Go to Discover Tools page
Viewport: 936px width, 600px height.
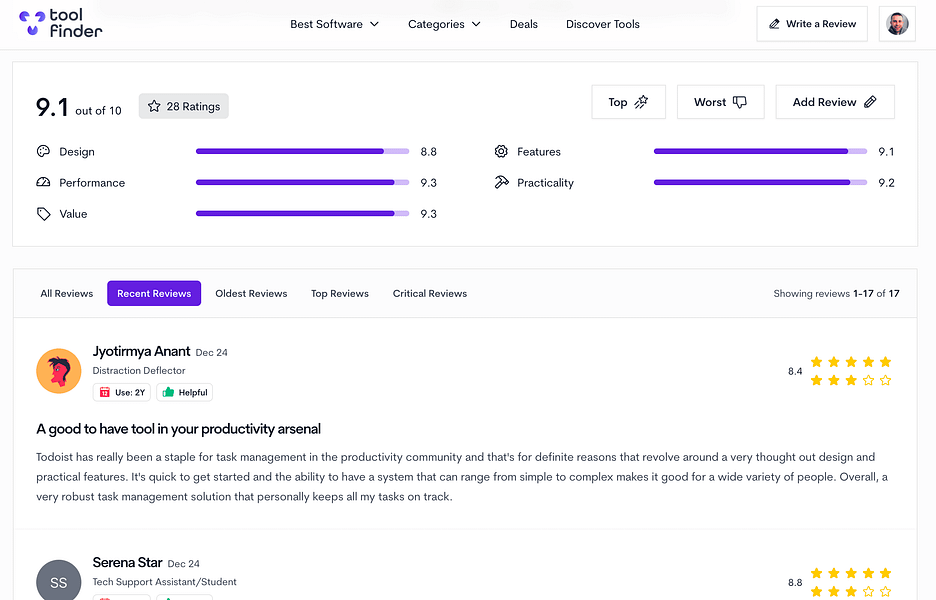click(602, 24)
